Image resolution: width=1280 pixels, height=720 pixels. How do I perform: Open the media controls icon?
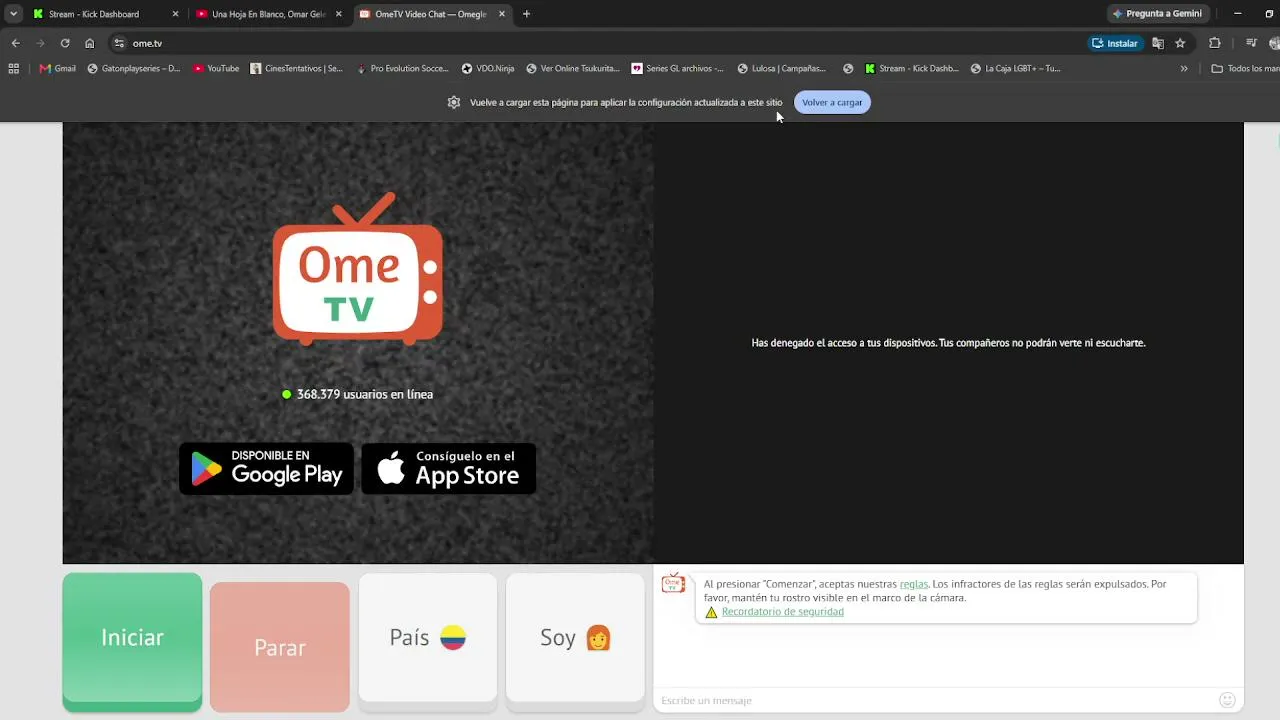click(1251, 43)
